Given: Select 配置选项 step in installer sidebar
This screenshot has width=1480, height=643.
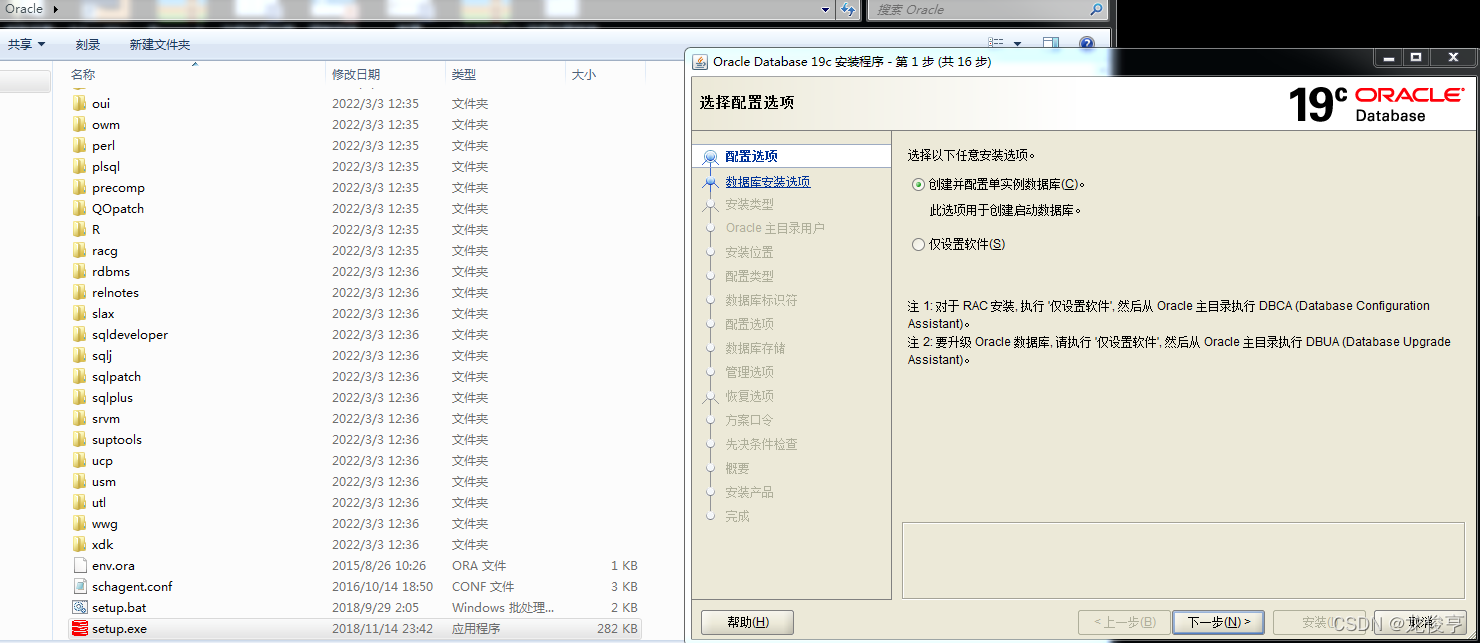Looking at the screenshot, I should (x=751, y=156).
